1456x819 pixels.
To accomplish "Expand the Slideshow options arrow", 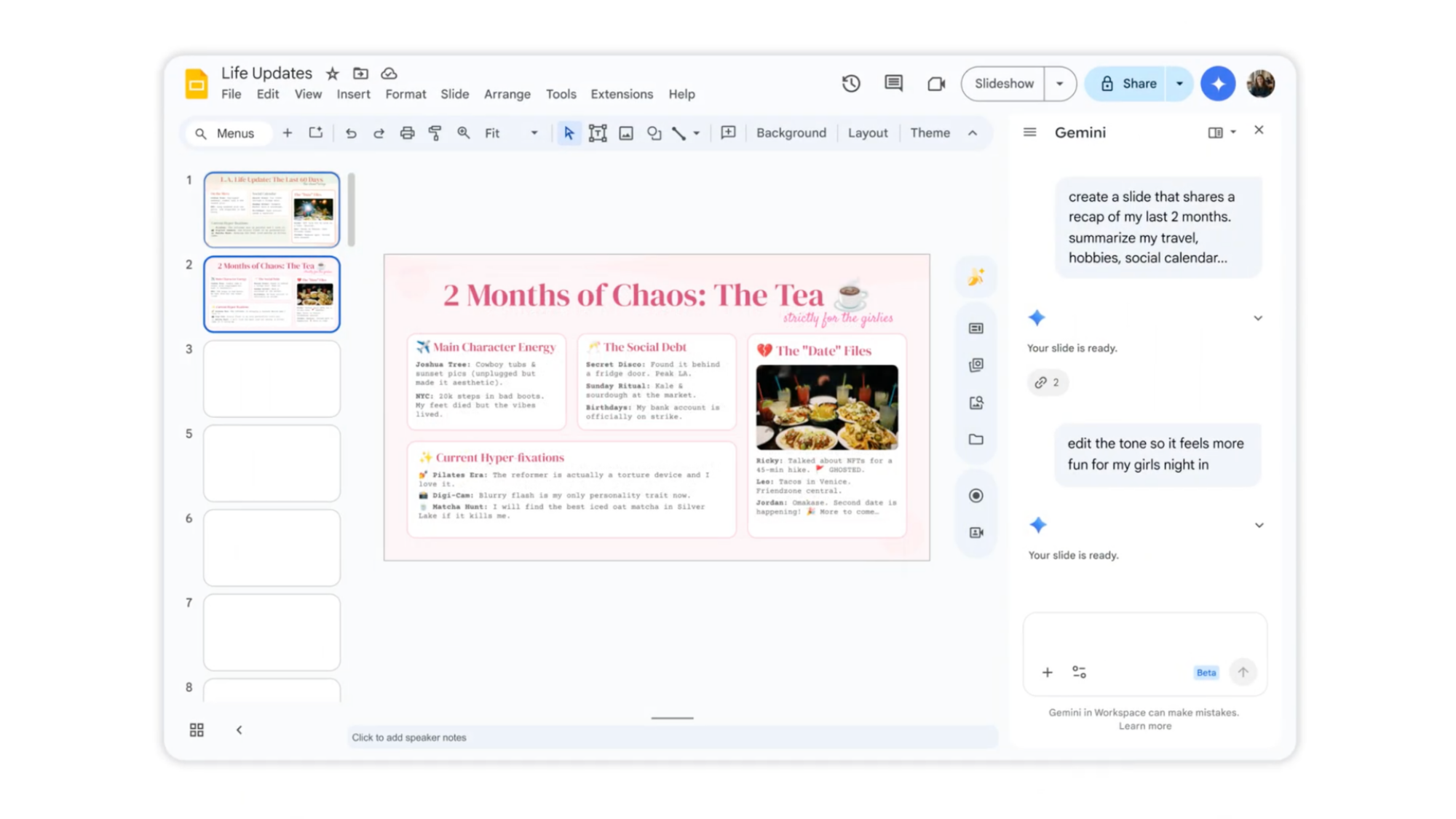I will click(1060, 83).
